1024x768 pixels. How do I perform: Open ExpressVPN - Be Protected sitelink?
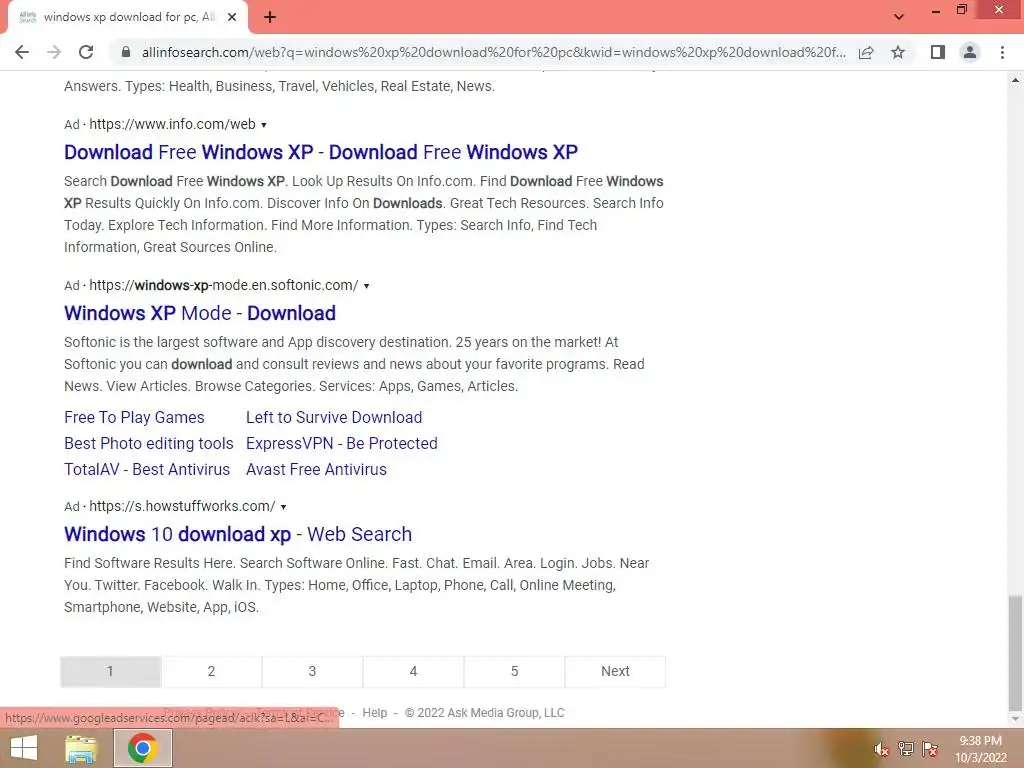(342, 443)
